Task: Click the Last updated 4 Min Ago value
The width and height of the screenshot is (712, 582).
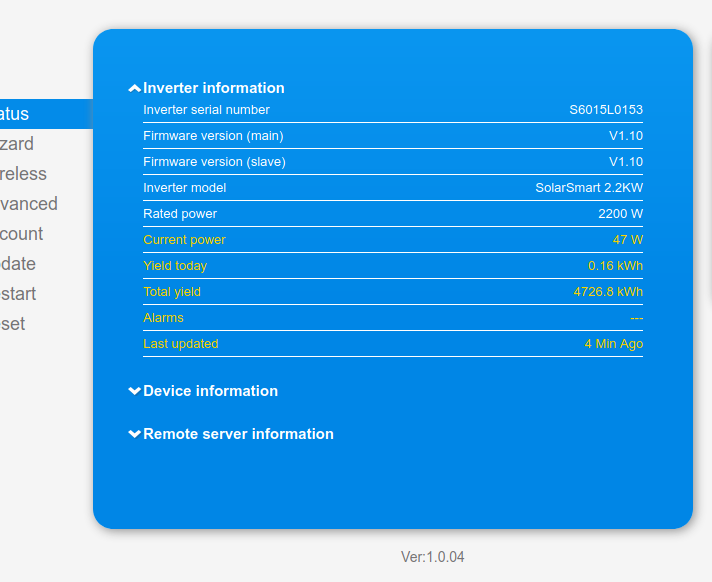Action: (613, 344)
